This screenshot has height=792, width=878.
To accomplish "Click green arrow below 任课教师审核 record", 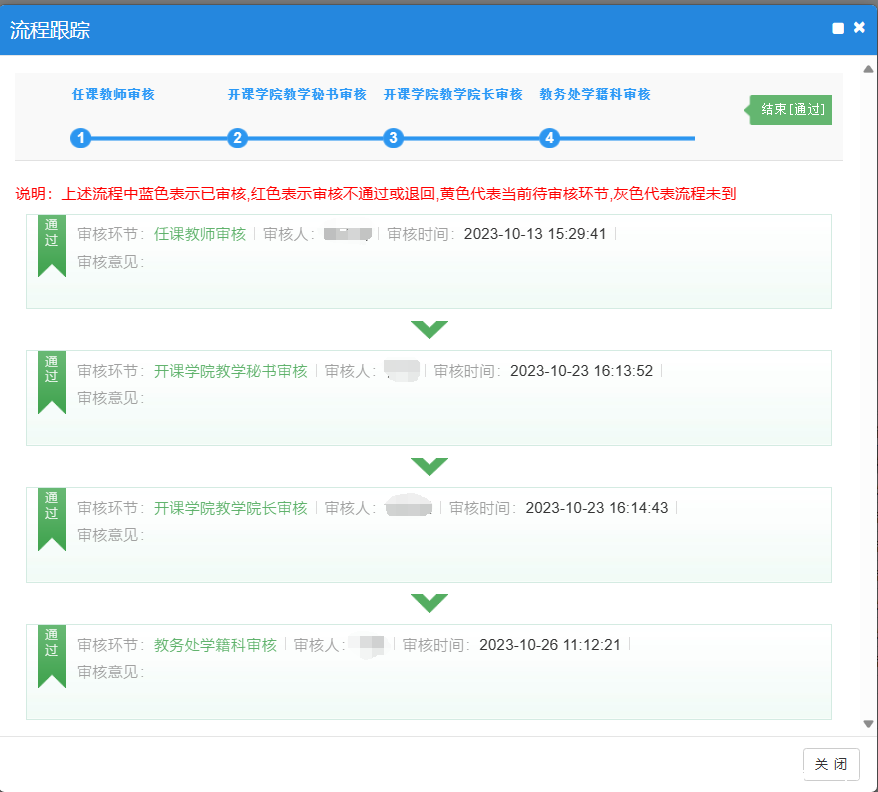I will tap(429, 329).
